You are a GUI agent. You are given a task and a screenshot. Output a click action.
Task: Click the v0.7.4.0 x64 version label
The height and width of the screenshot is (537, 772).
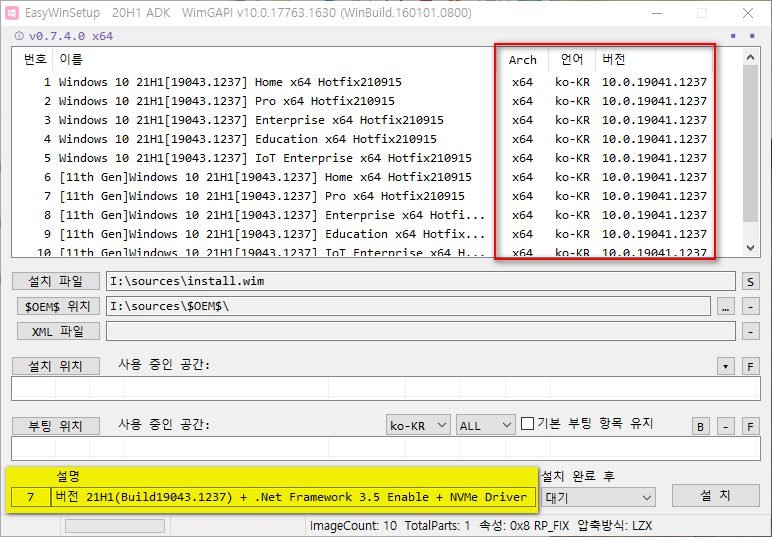click(x=71, y=36)
